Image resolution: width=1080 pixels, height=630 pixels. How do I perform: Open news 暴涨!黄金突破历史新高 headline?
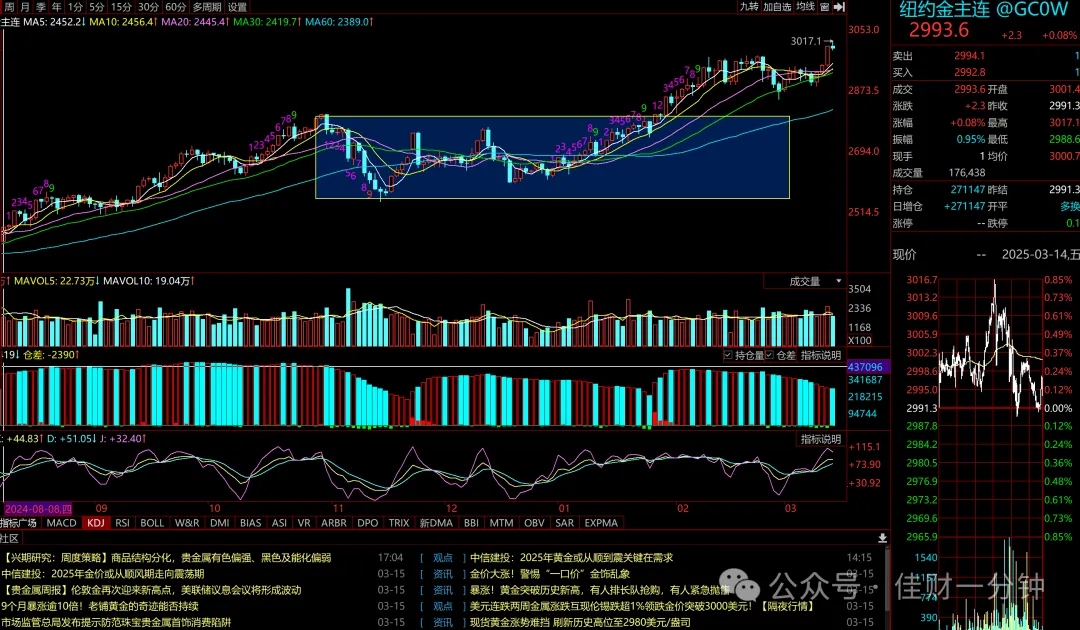pos(599,590)
